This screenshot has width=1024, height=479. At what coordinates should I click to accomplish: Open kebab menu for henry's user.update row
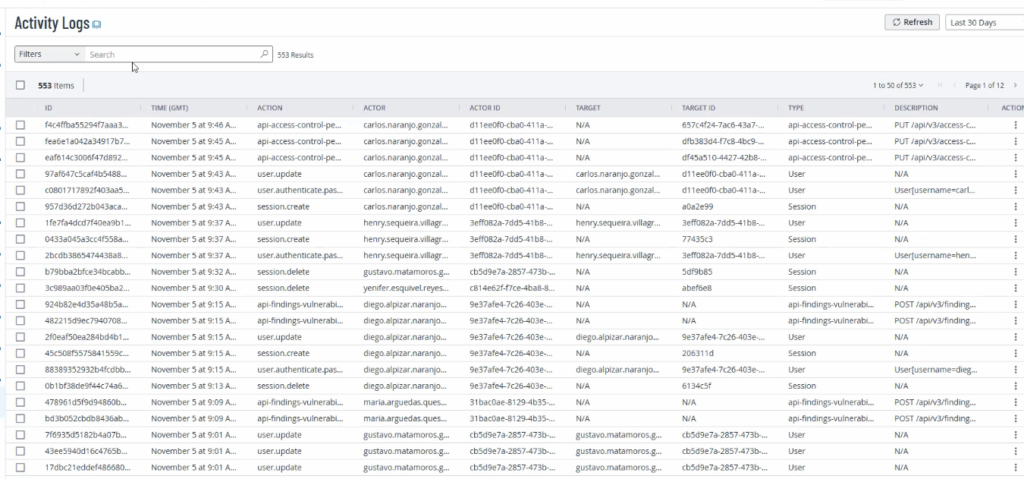click(1015, 222)
